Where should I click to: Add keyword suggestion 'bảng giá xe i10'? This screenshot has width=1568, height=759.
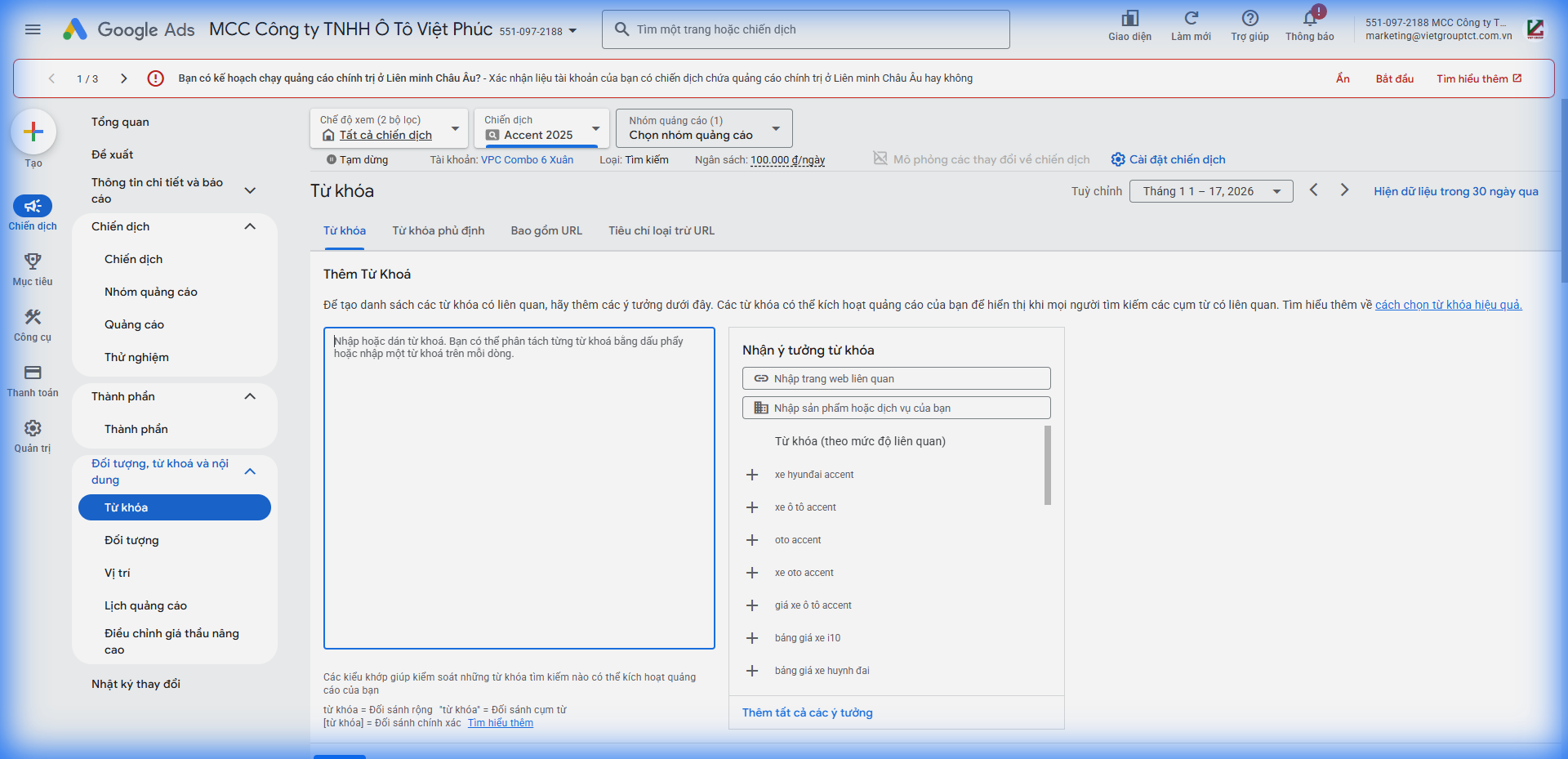point(752,638)
